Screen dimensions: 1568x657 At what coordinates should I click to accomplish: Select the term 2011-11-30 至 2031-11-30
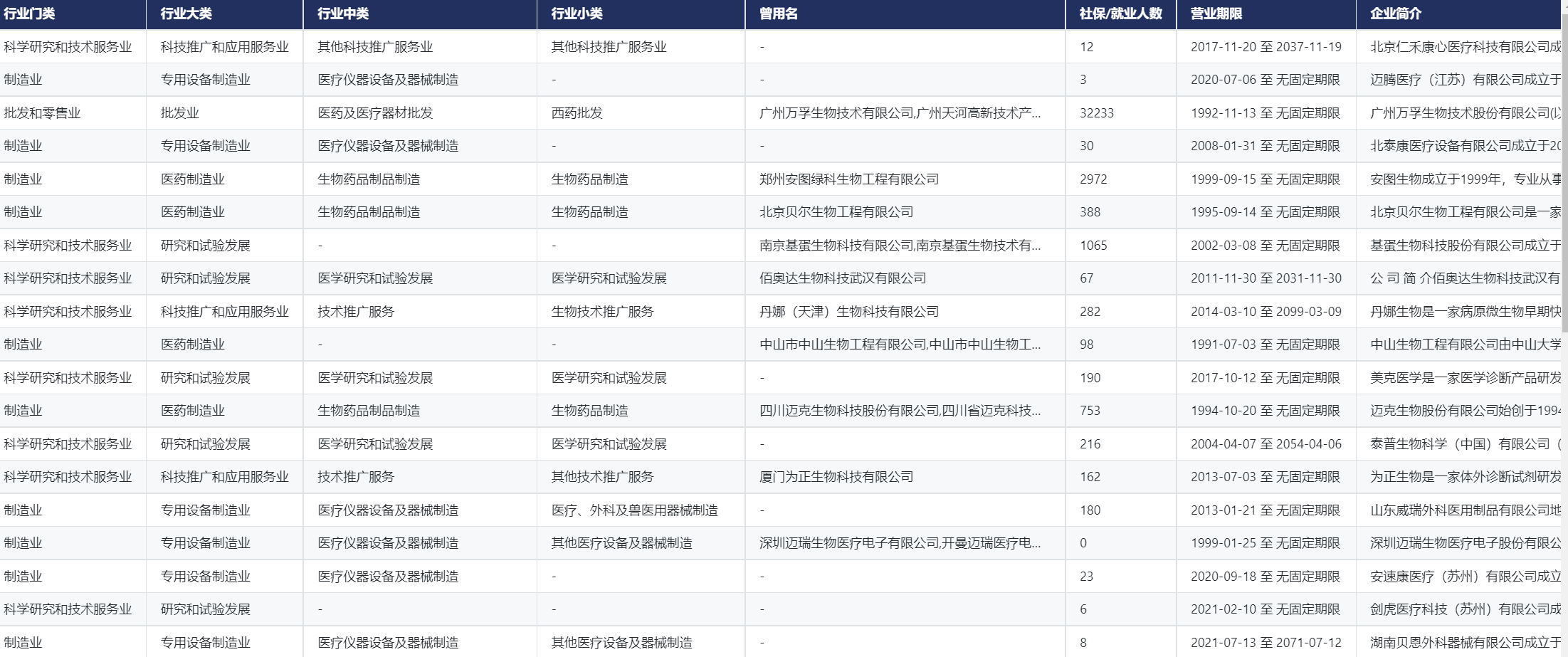pyautogui.click(x=1266, y=278)
